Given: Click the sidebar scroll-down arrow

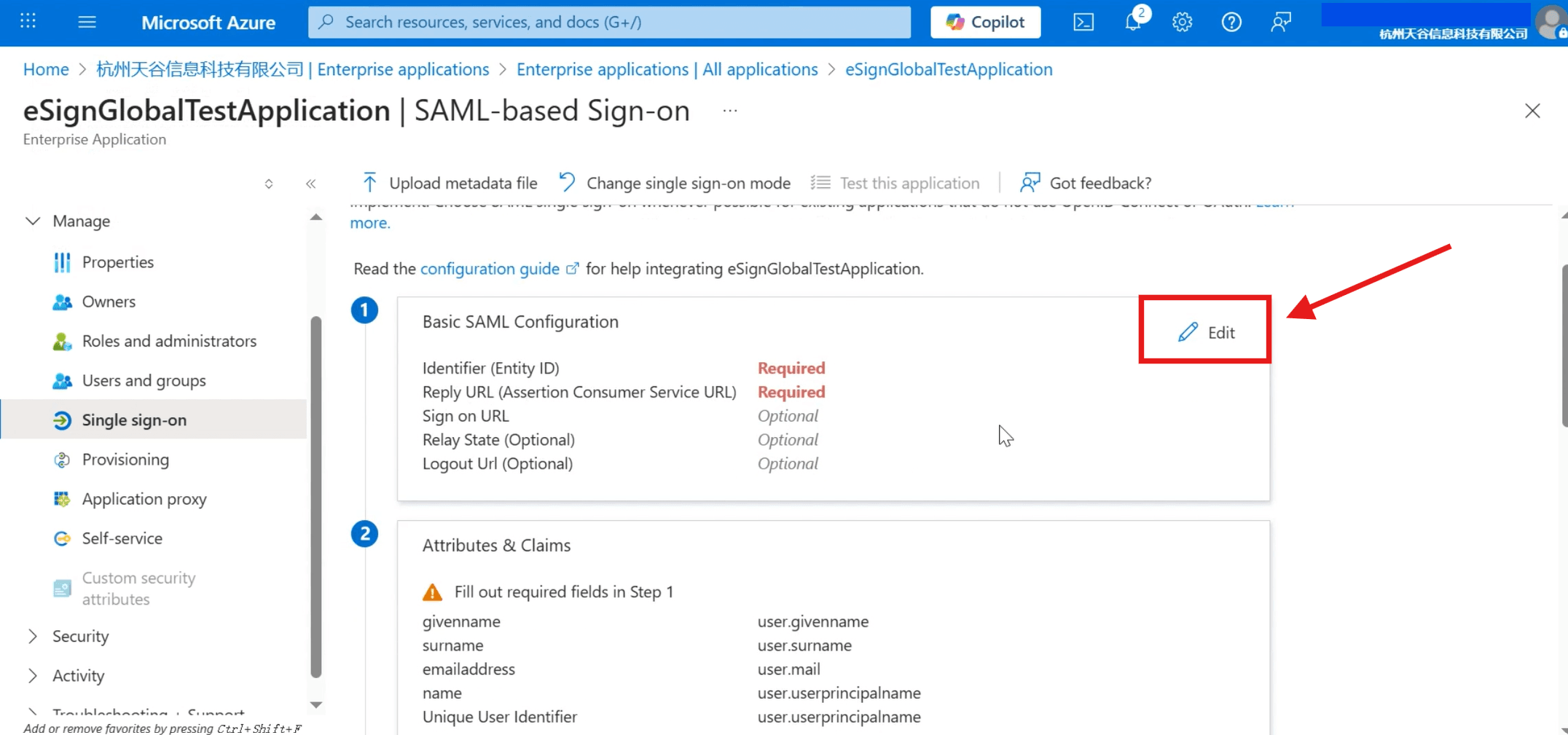Looking at the screenshot, I should click(315, 704).
